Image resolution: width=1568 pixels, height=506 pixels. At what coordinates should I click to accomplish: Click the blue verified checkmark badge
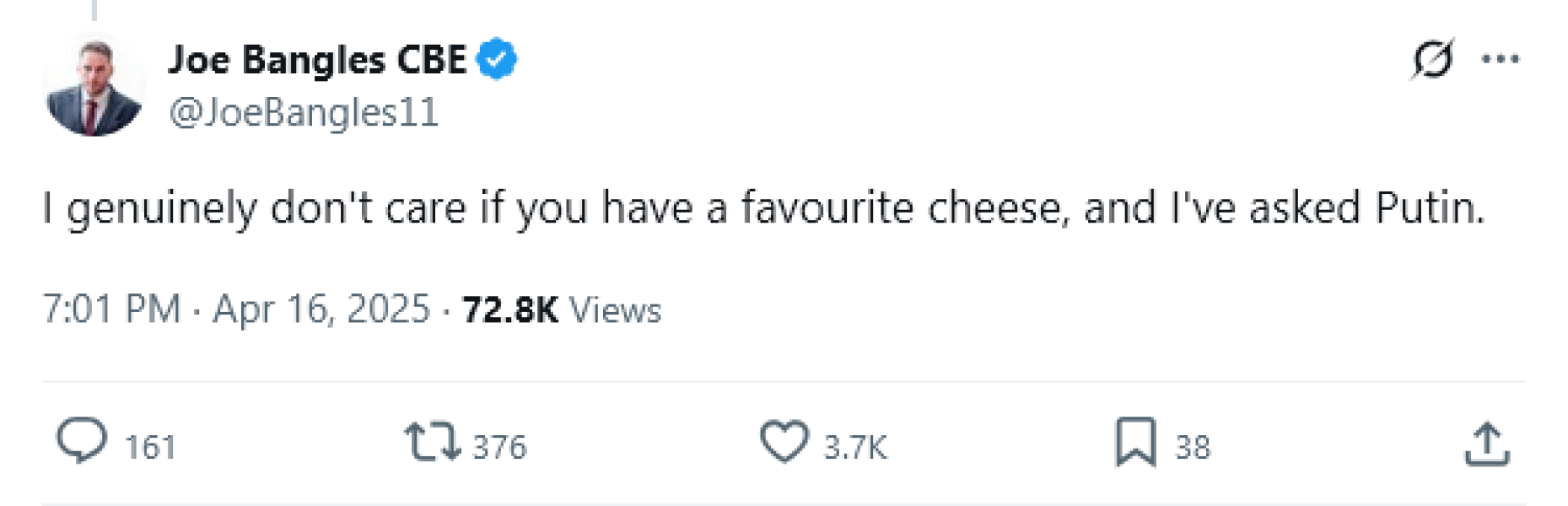[x=497, y=59]
